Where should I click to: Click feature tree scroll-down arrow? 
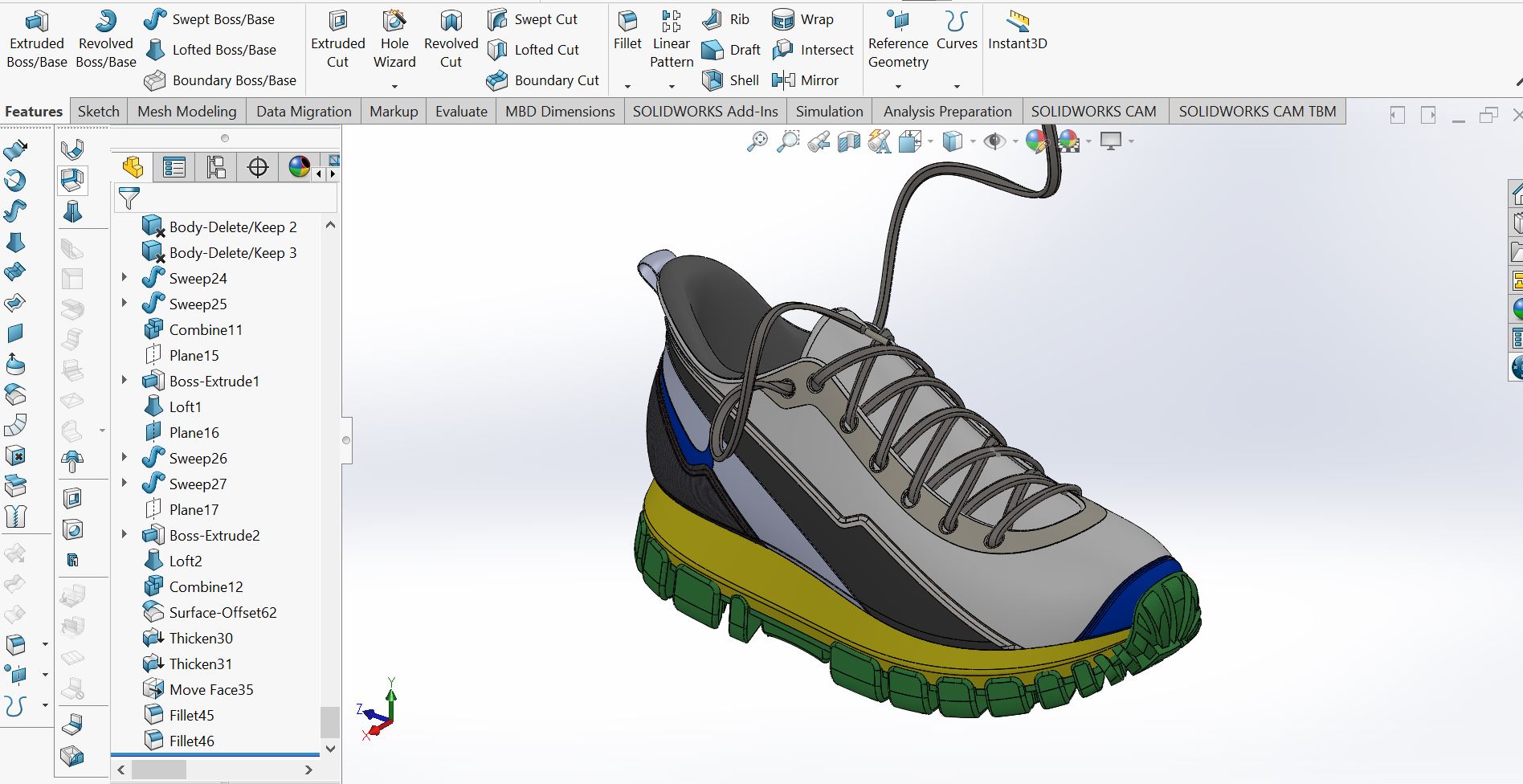click(329, 748)
